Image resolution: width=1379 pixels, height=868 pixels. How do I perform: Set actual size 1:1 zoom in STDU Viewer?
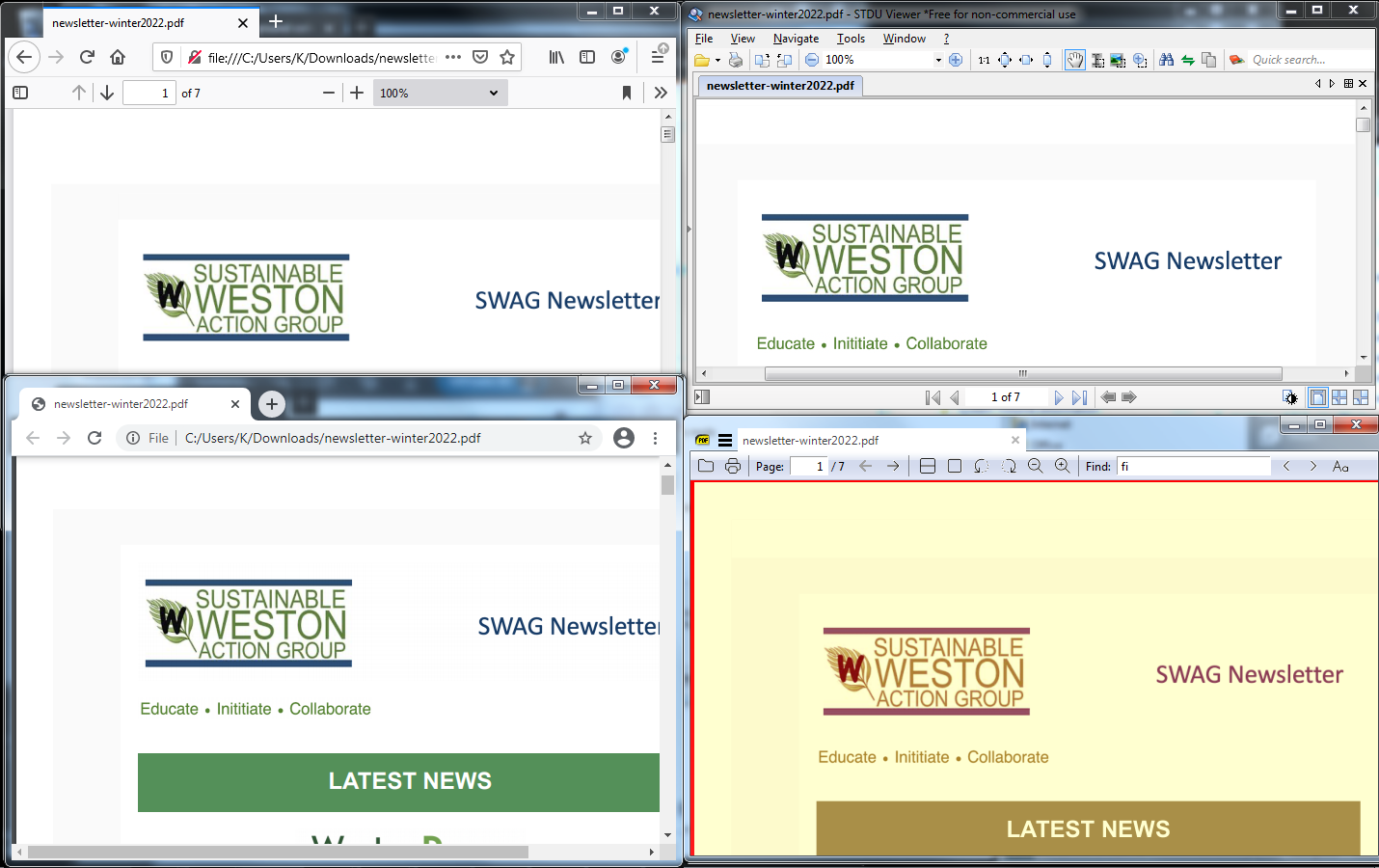[x=984, y=60]
